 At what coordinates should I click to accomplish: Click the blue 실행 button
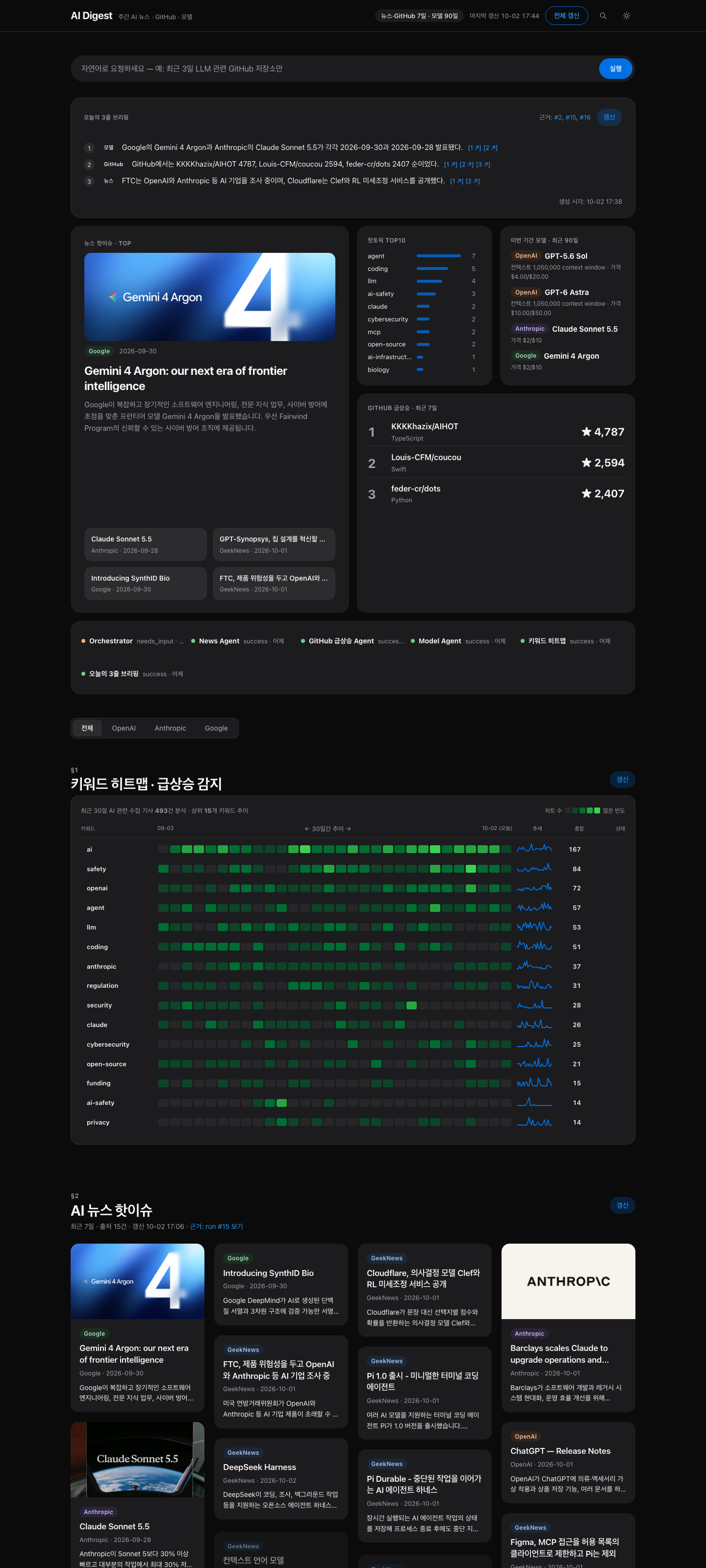[x=615, y=69]
